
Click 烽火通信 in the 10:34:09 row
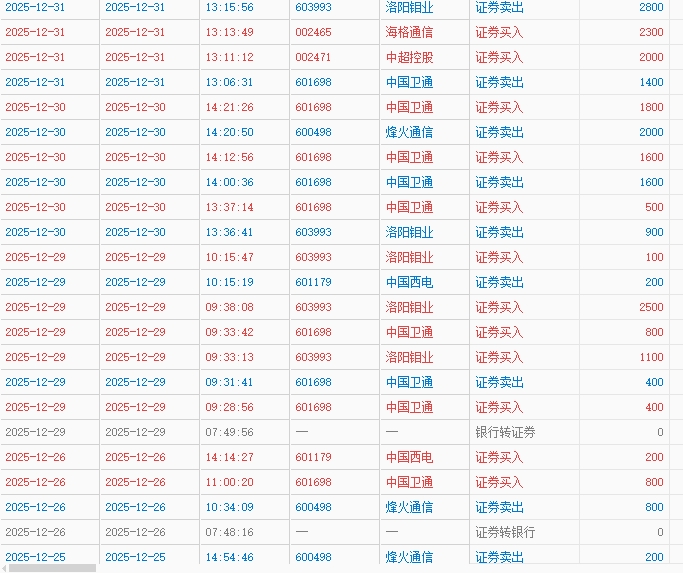(x=409, y=507)
